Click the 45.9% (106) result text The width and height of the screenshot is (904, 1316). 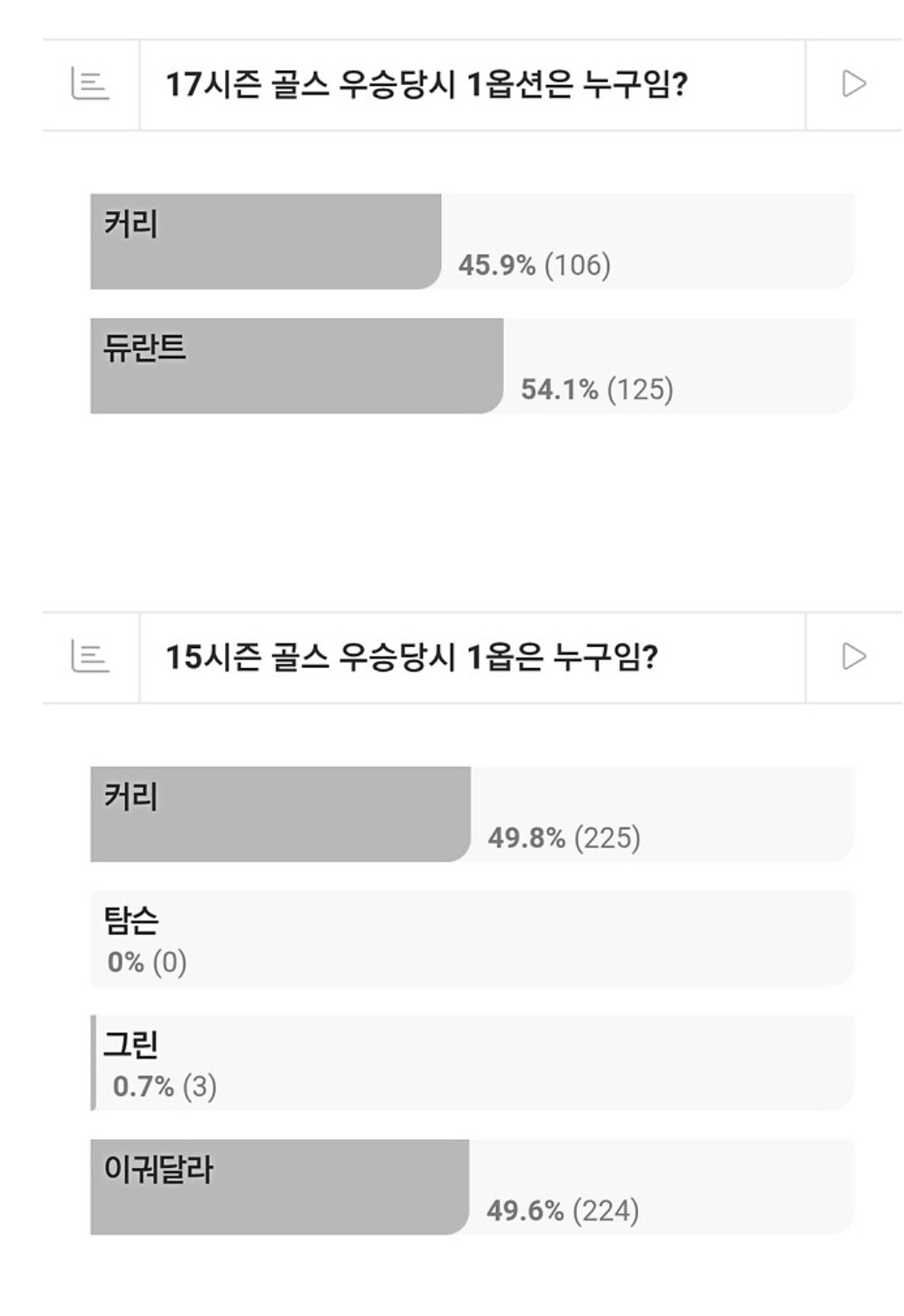tap(535, 264)
